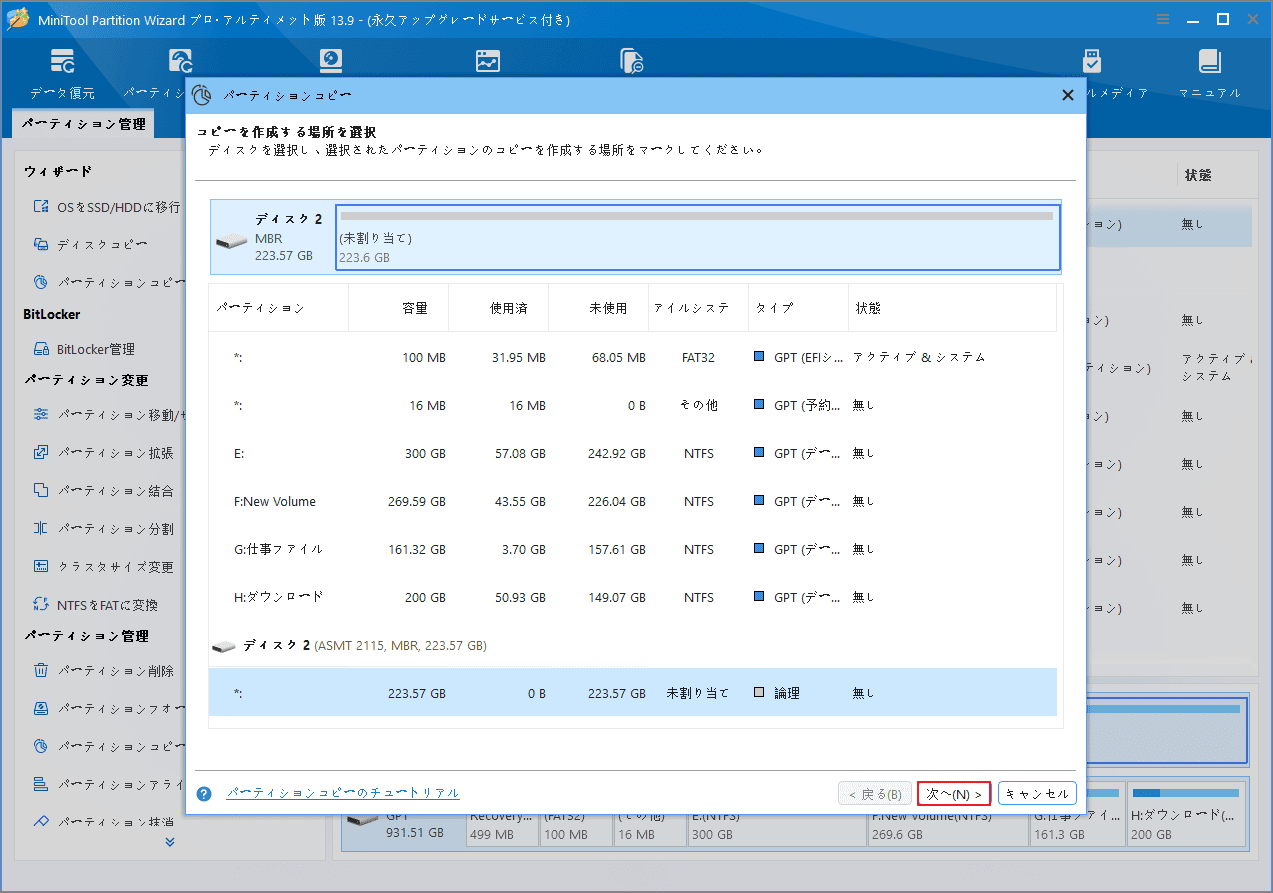Sort by 使用済 column header
1273x893 pixels.
click(x=499, y=308)
